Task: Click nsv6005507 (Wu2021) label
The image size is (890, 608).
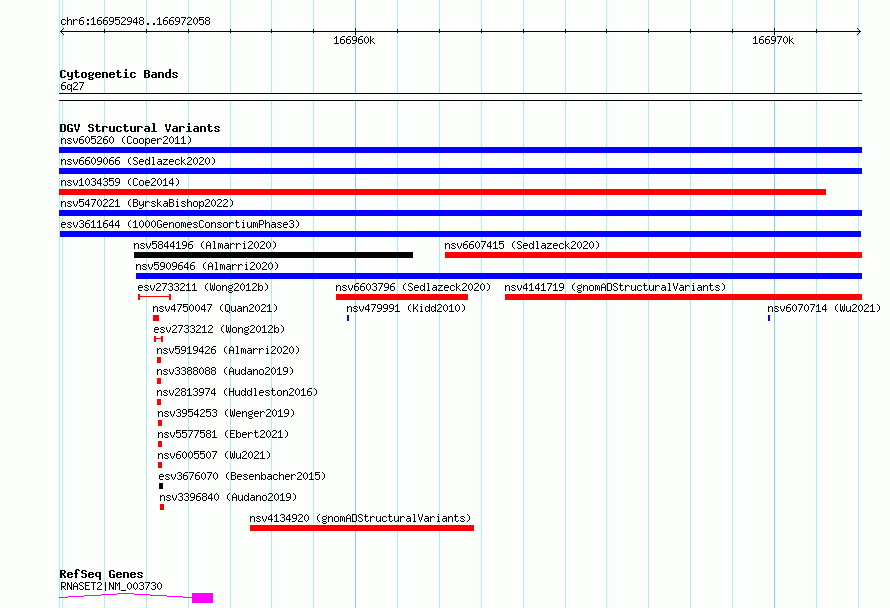Action: [x=215, y=455]
